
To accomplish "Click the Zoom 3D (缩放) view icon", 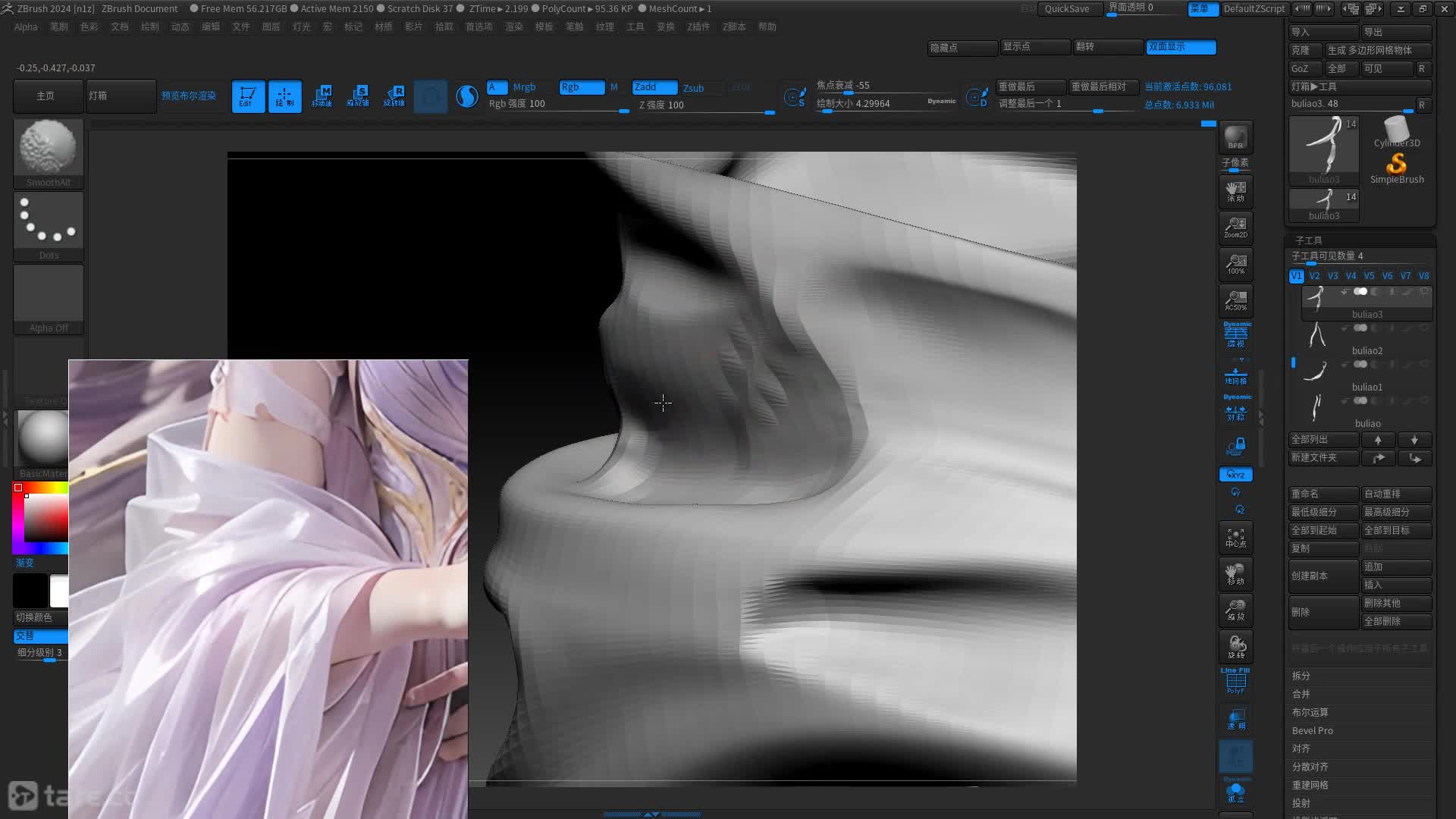I will click(x=1235, y=610).
